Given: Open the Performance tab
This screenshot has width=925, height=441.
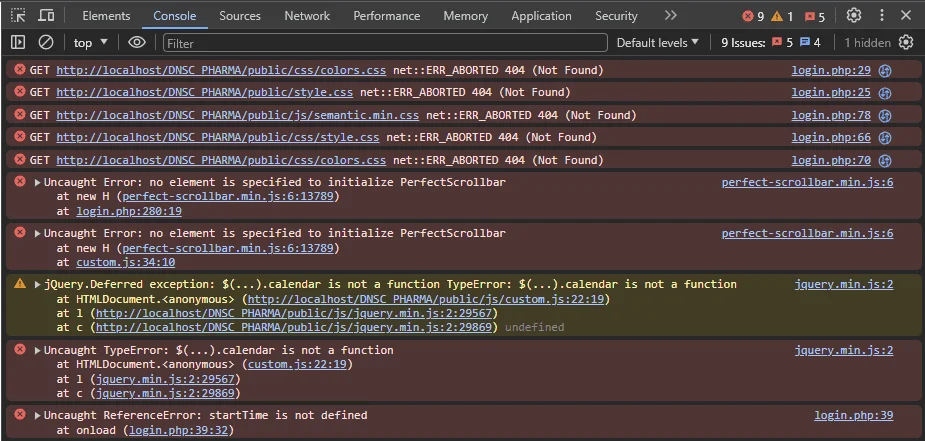Looking at the screenshot, I should [x=386, y=16].
